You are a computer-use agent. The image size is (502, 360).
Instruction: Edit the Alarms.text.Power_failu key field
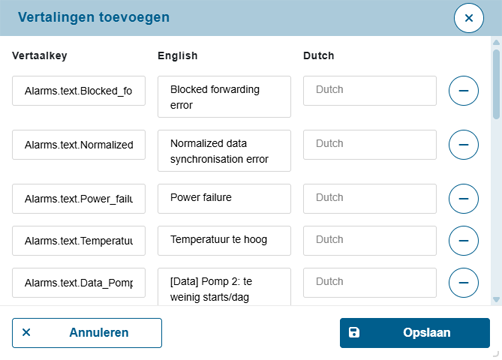[x=79, y=199]
